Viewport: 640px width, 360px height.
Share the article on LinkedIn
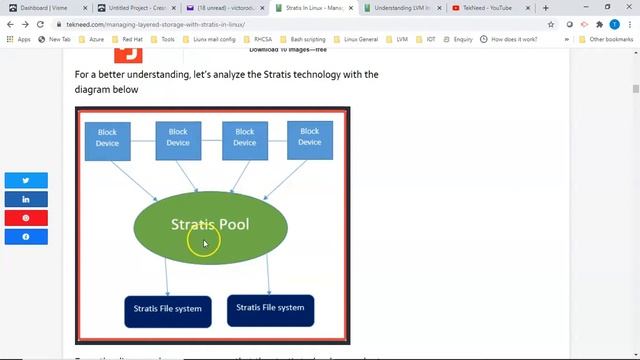[x=26, y=199]
